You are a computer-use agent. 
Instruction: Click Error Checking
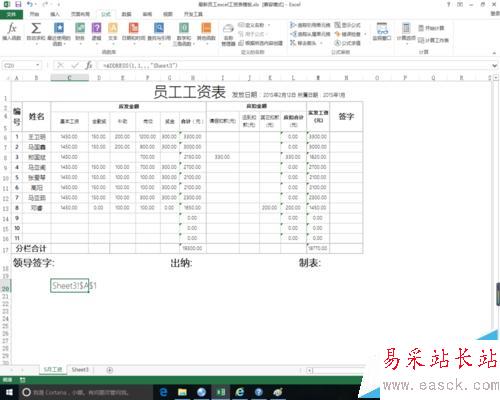coord(348,34)
